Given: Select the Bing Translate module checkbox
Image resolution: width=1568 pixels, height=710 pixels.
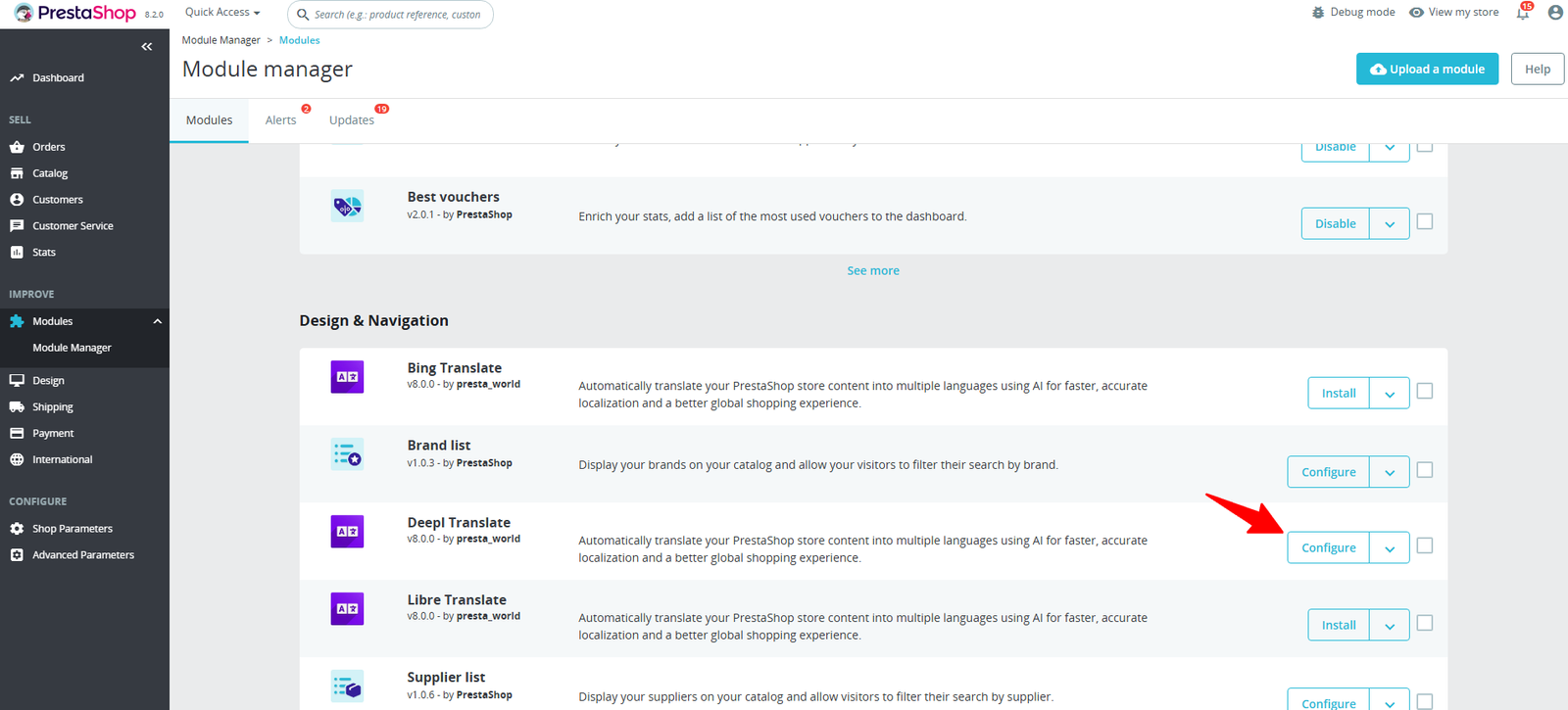Looking at the screenshot, I should pos(1425,391).
